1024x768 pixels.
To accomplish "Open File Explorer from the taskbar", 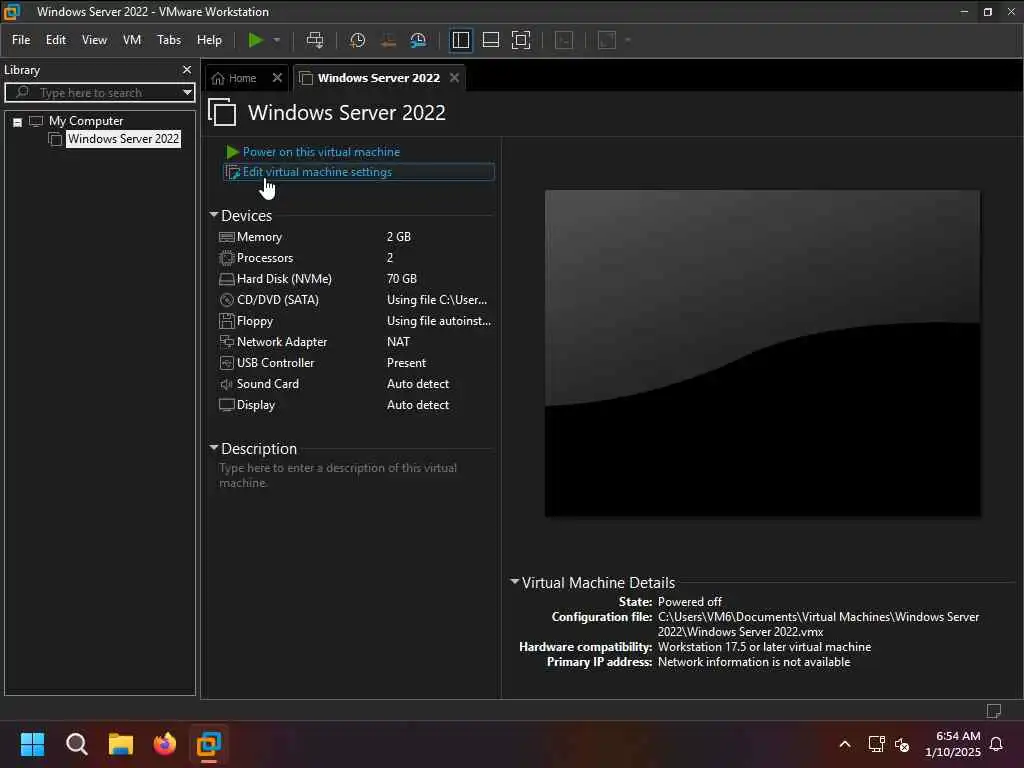I will click(x=121, y=744).
